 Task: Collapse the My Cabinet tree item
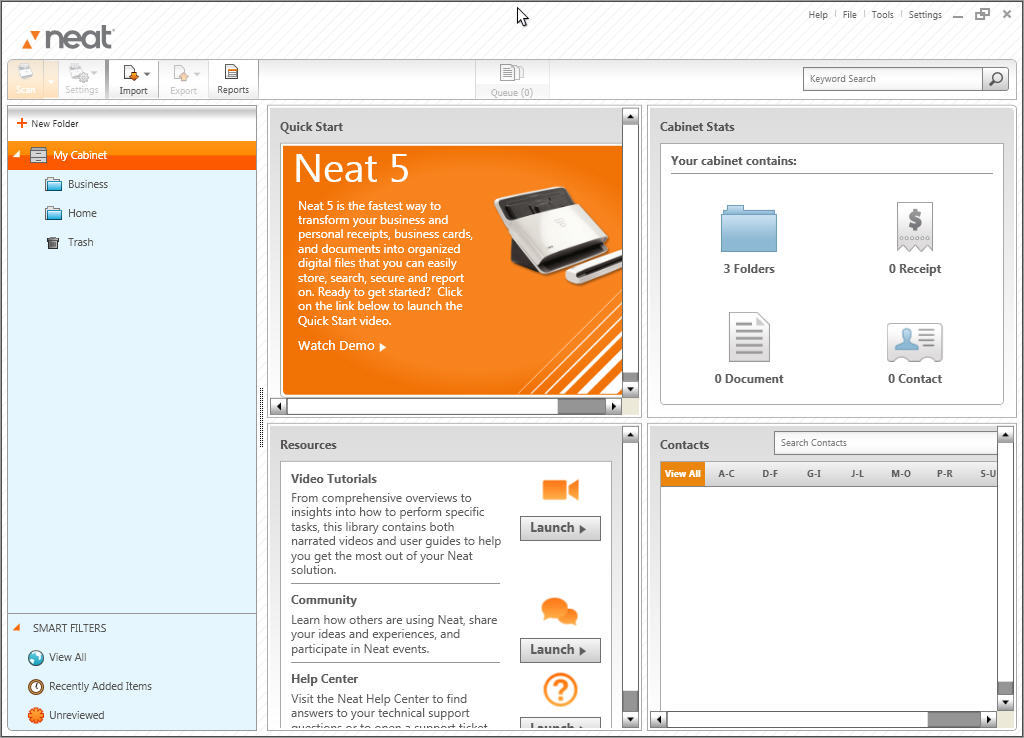coord(17,156)
